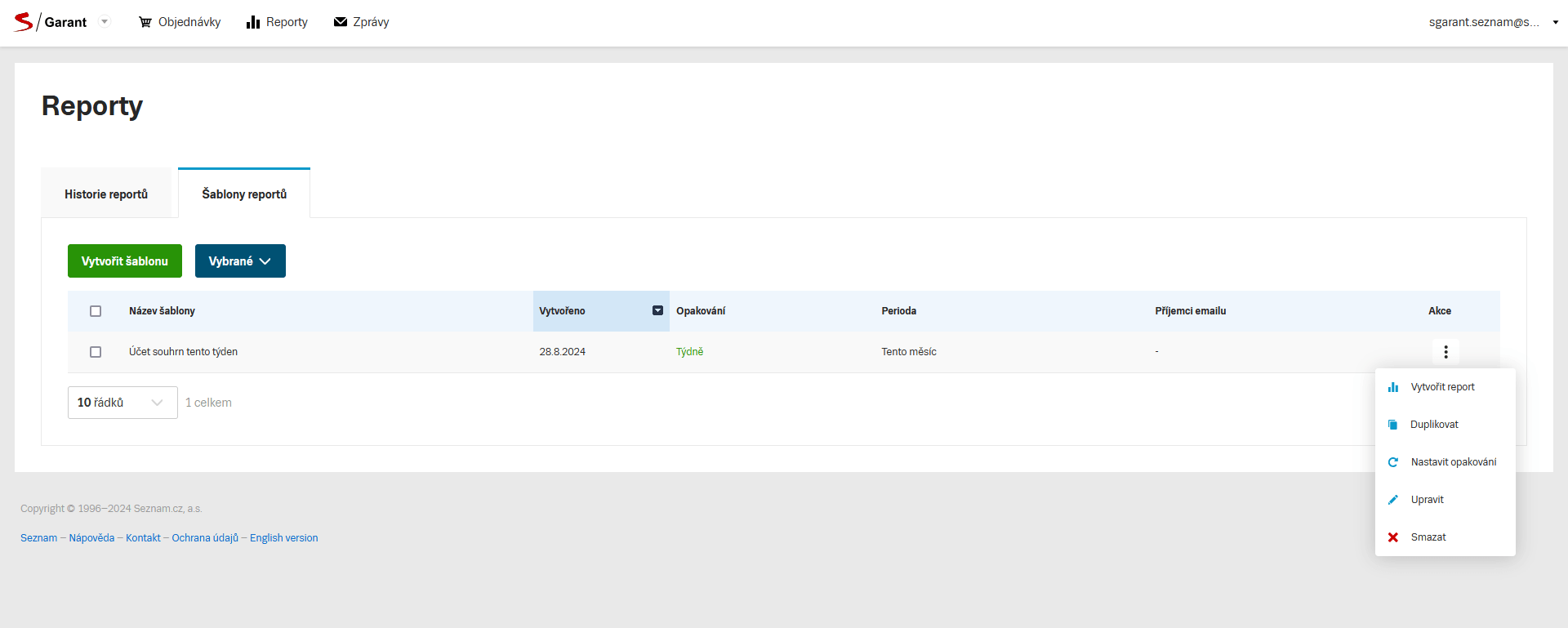The height and width of the screenshot is (628, 1568).
Task: Toggle the select-all checkbox in table header
Action: [x=96, y=311]
